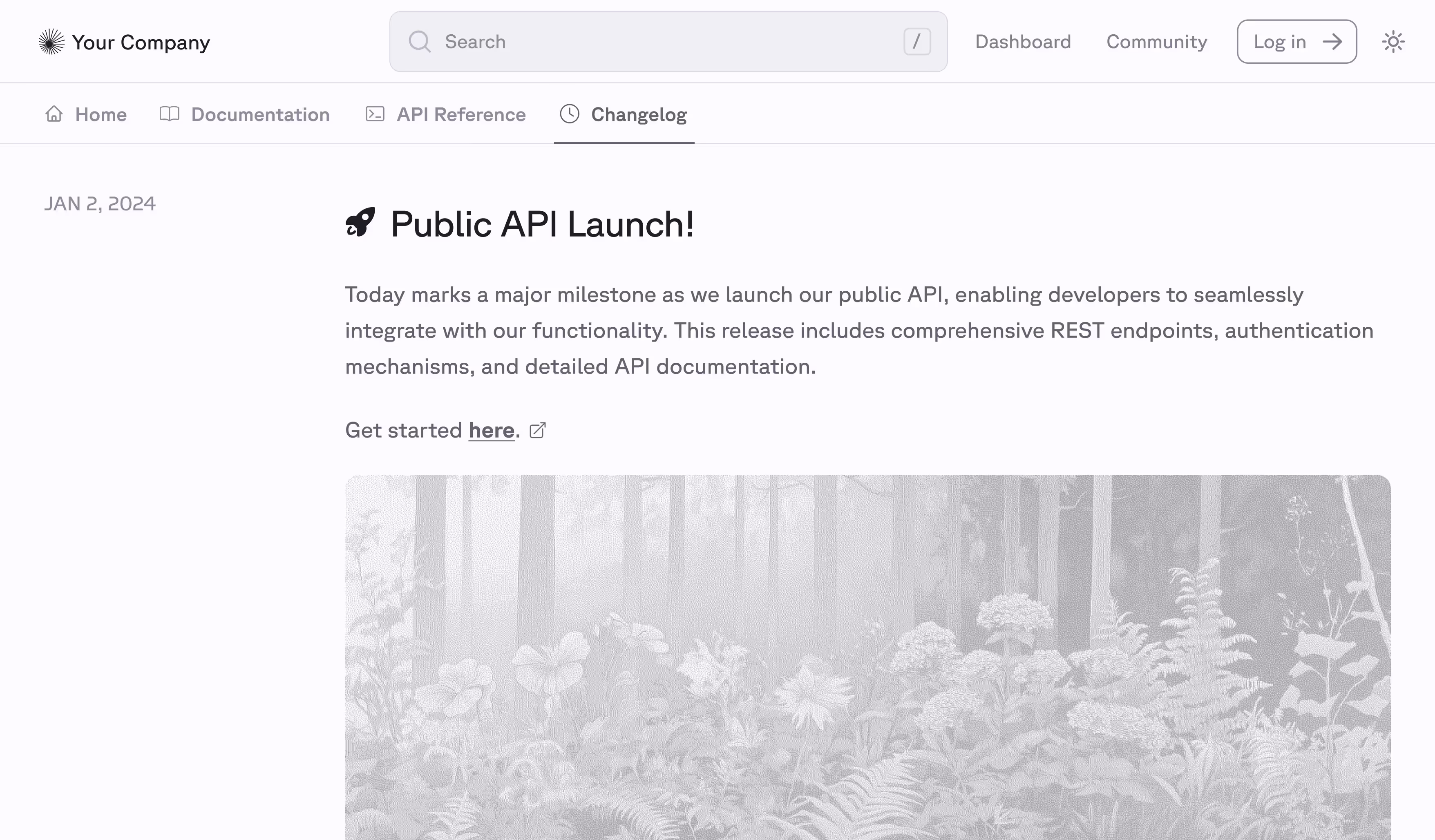
Task: Click the book icon beside Documentation
Action: tap(169, 114)
